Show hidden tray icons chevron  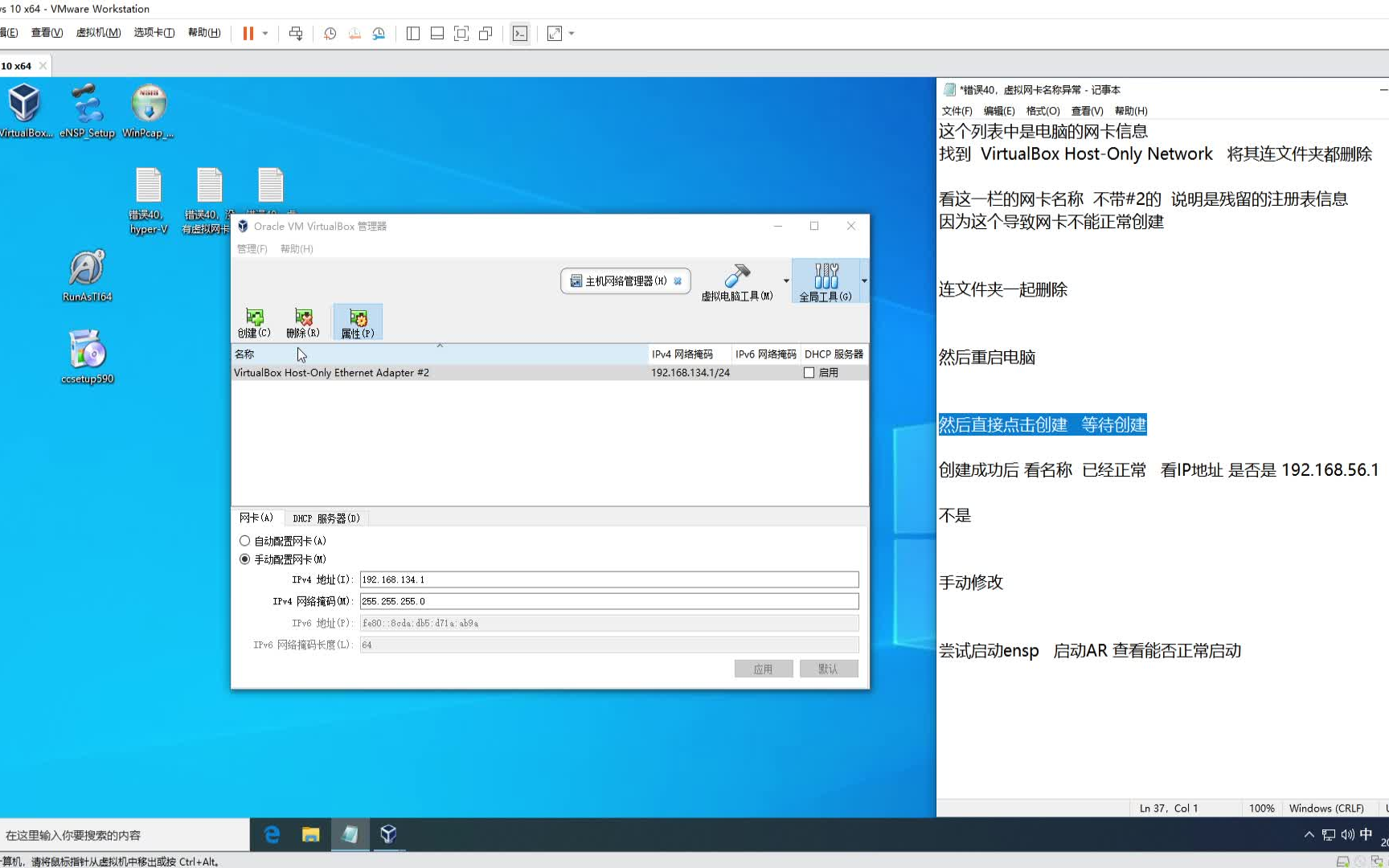click(1309, 835)
